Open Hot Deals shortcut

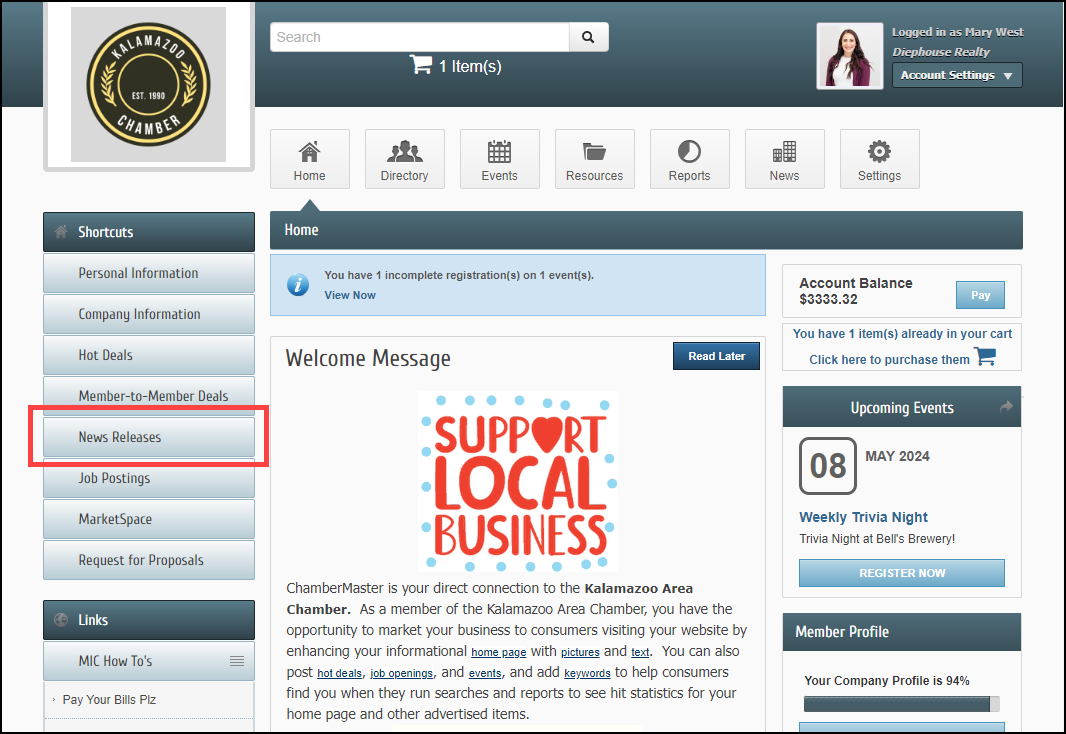[x=149, y=355]
